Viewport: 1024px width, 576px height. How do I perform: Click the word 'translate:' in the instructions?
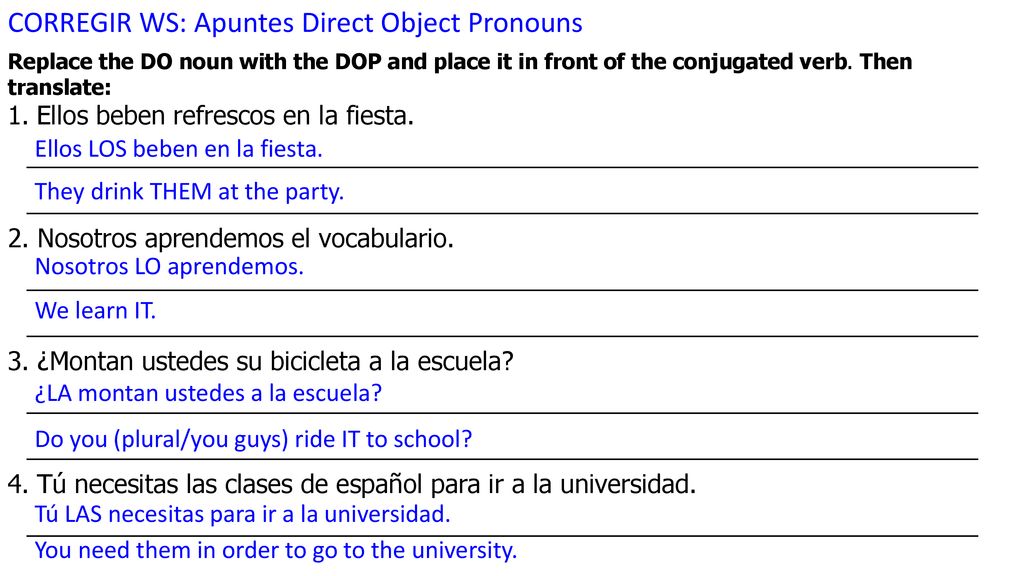pyautogui.click(x=59, y=87)
